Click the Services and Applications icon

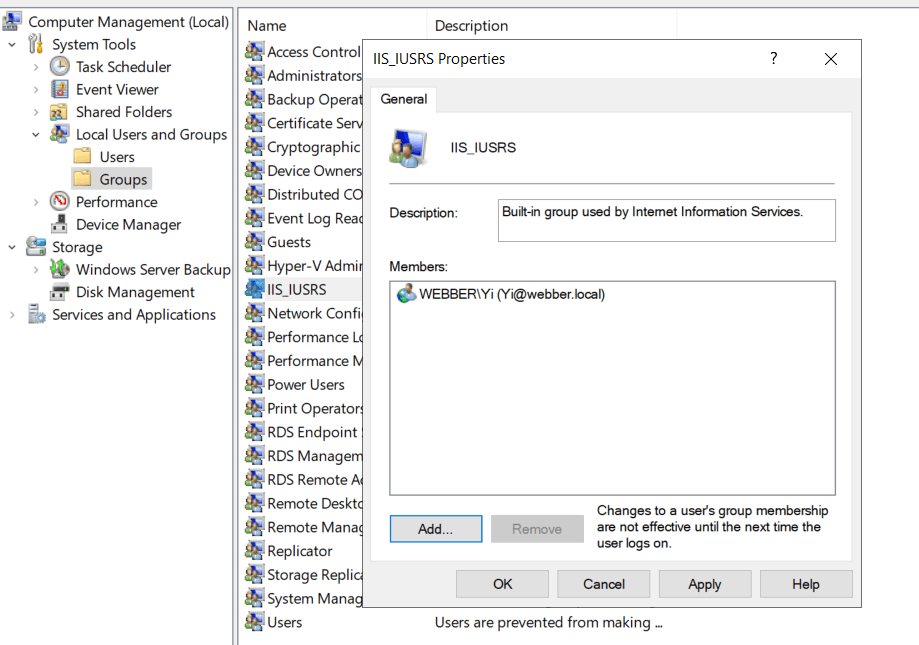pyautogui.click(x=37, y=315)
